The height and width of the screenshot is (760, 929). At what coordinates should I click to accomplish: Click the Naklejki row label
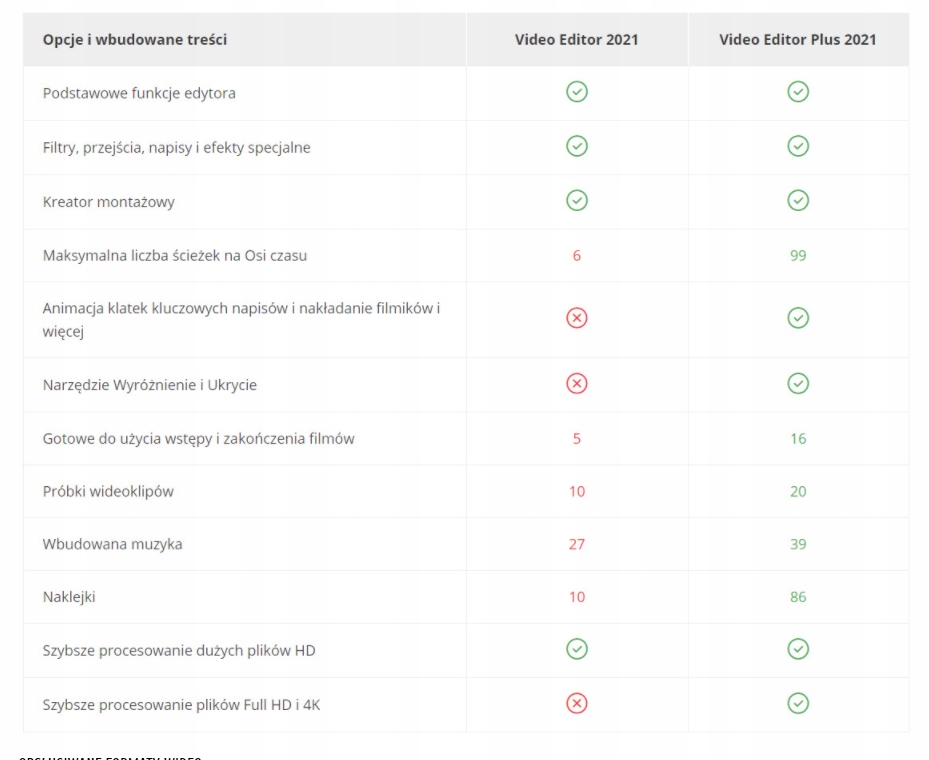[x=69, y=597]
